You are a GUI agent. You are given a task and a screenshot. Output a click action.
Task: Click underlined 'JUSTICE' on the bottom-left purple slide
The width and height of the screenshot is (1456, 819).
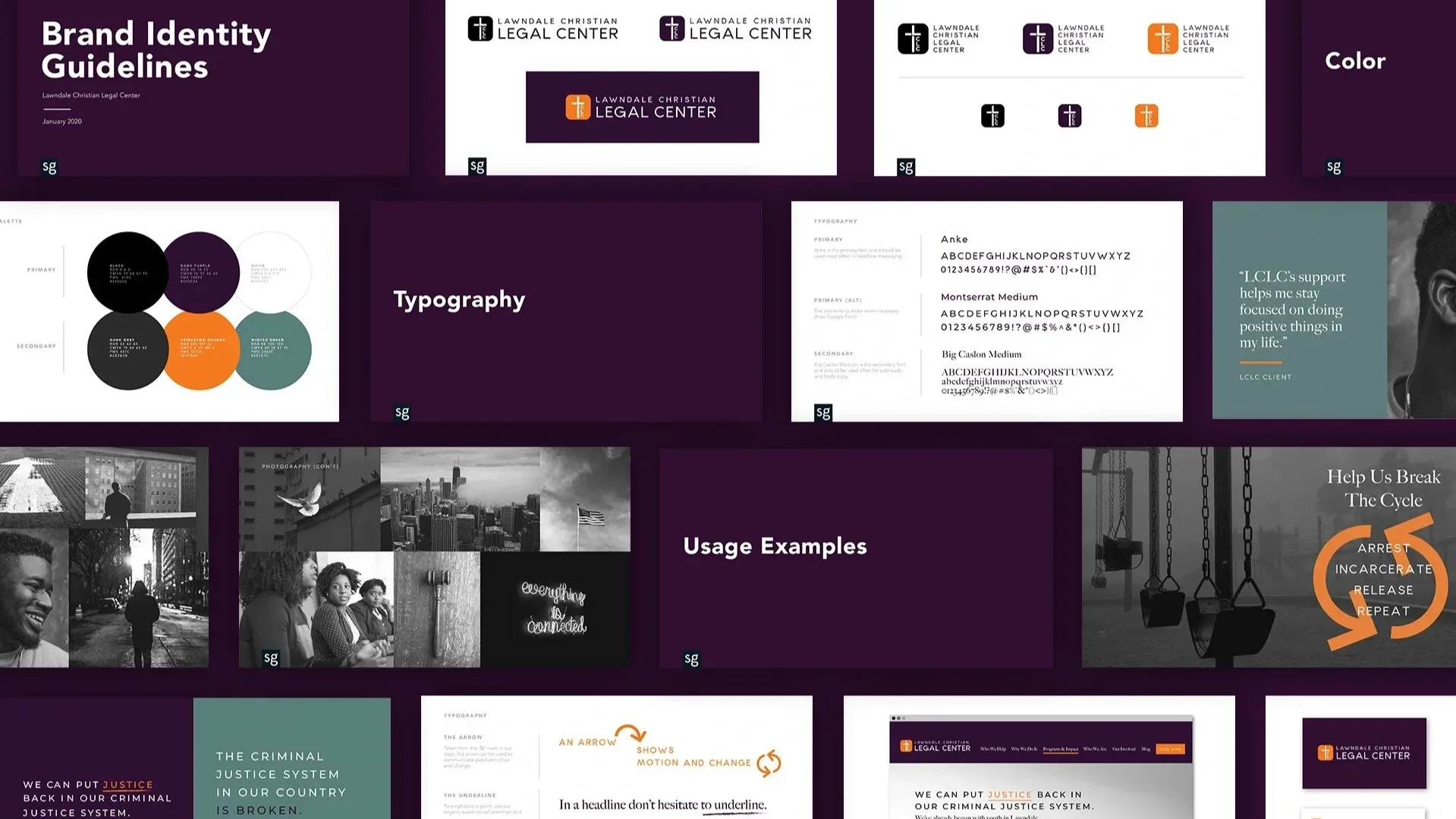(x=127, y=785)
